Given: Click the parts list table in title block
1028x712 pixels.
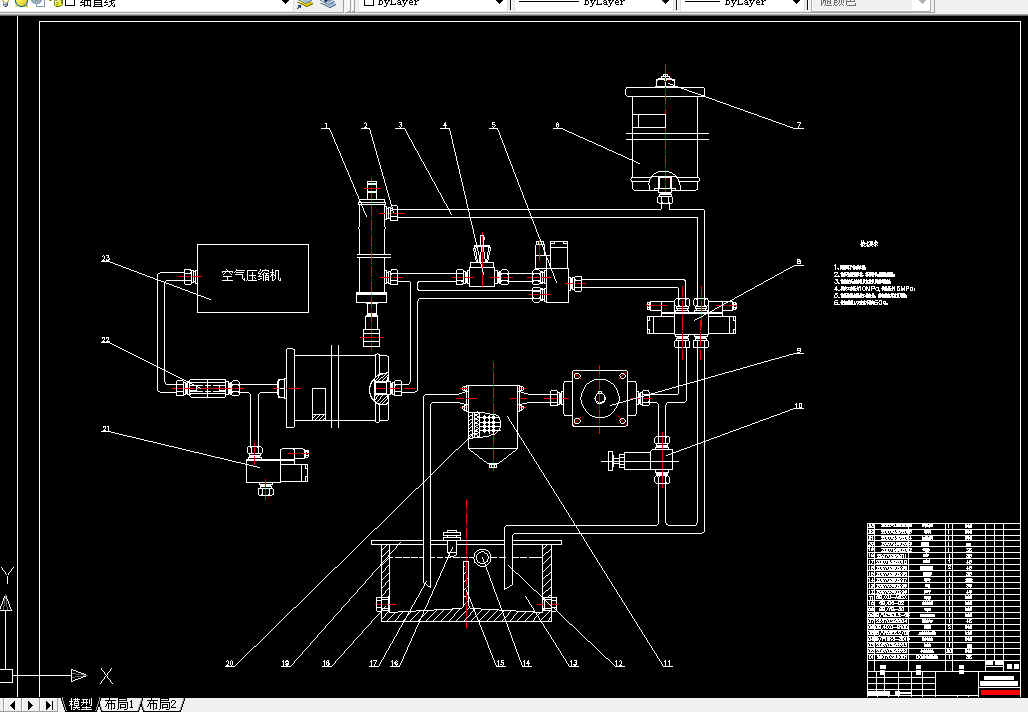Looking at the screenshot, I should [x=943, y=591].
